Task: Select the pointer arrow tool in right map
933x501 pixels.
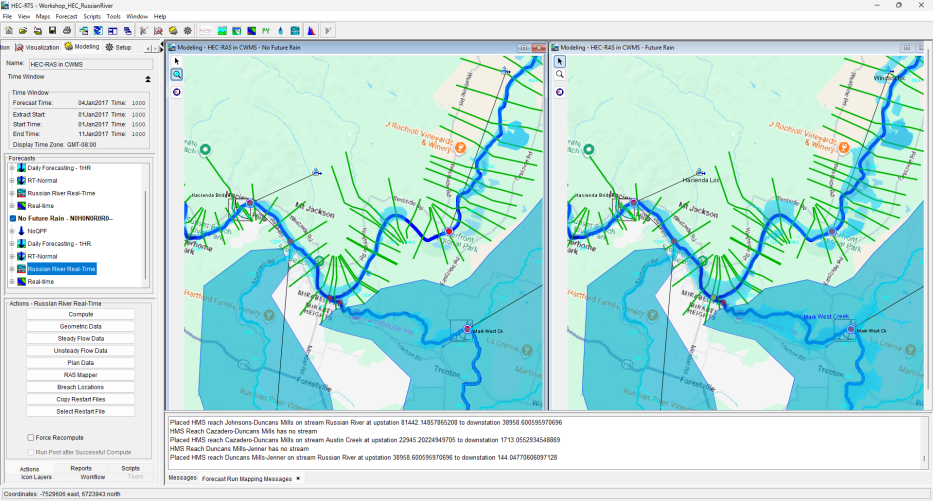Action: (x=559, y=61)
